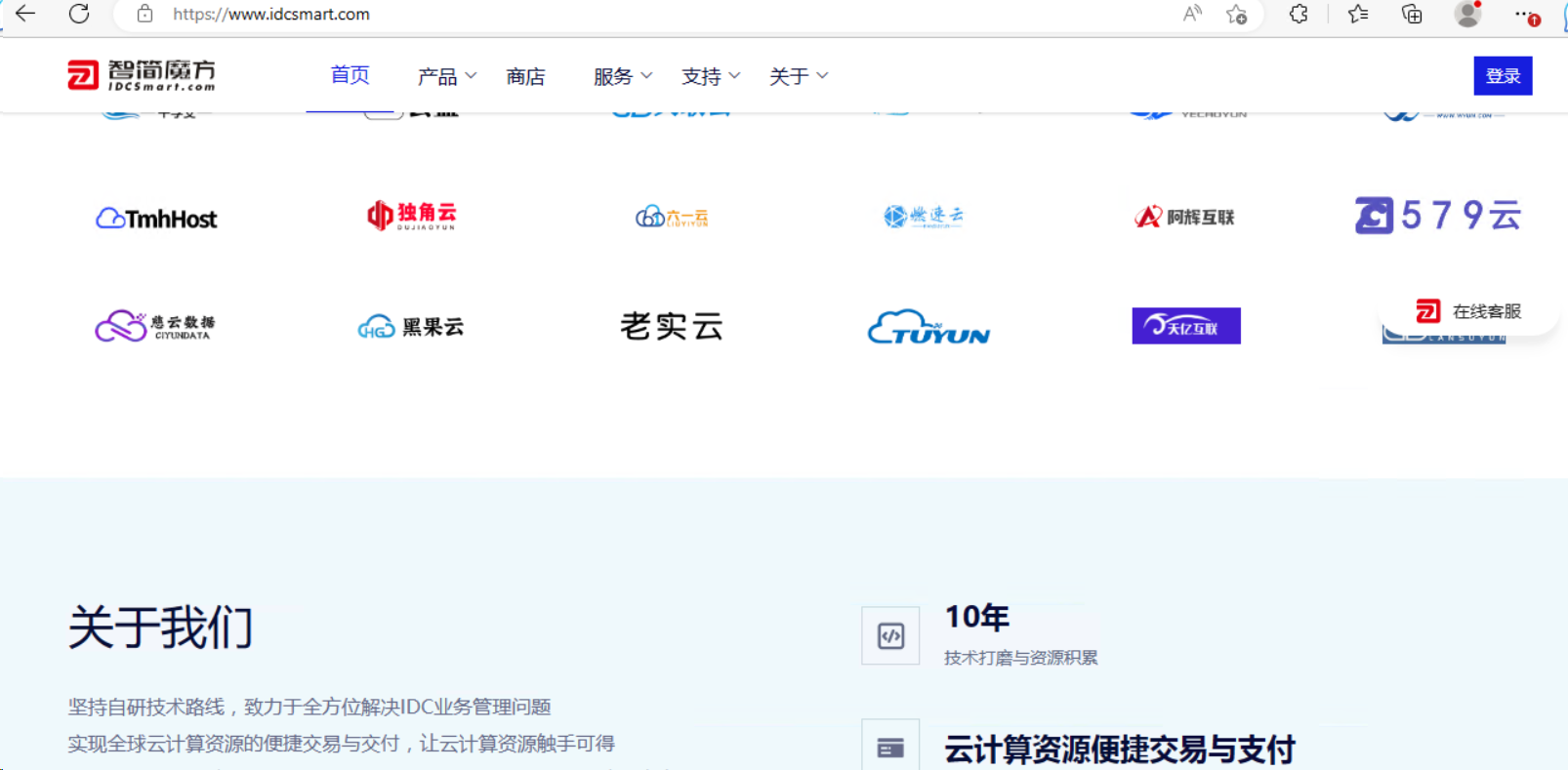The width and height of the screenshot is (1568, 770).
Task: Expand the 产品 dropdown menu
Action: (x=446, y=76)
